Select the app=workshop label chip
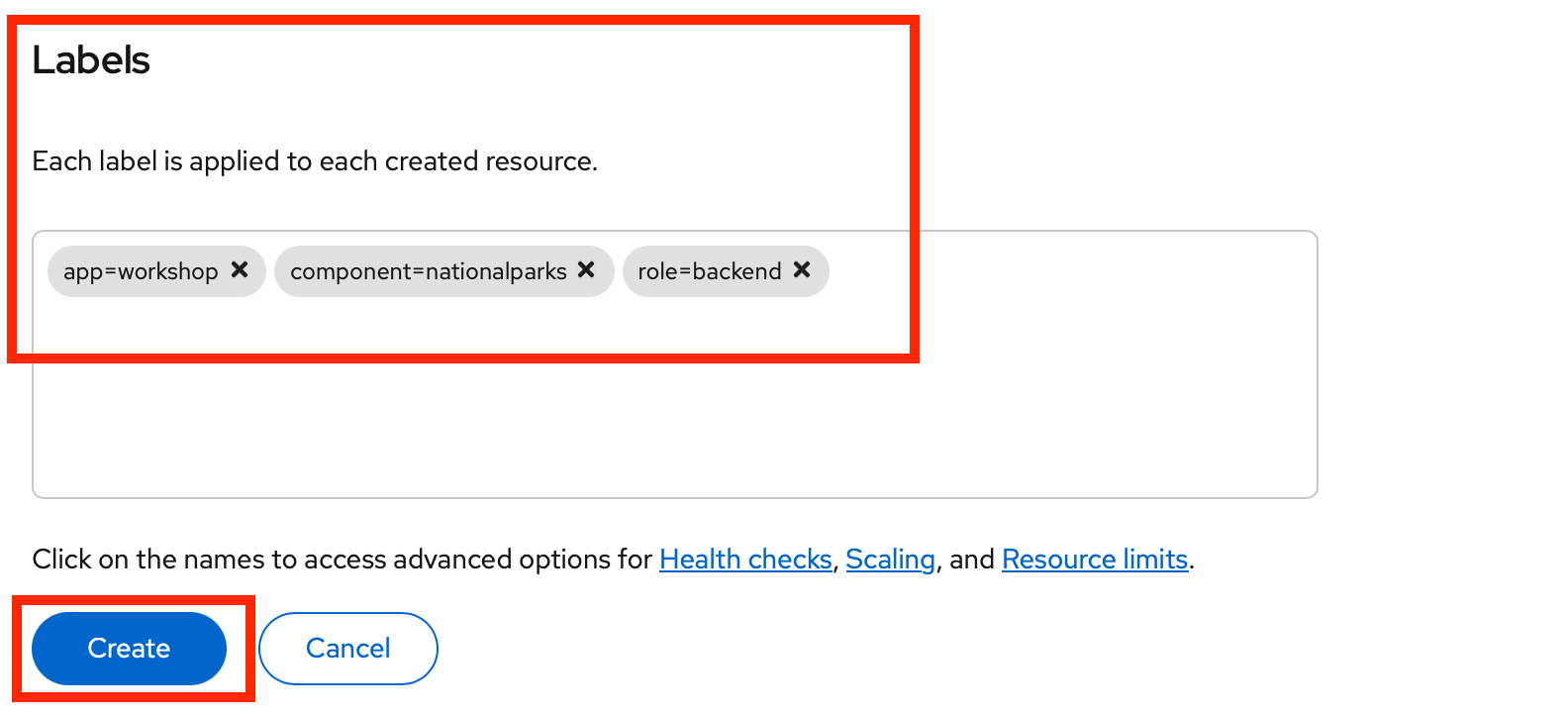The image size is (1568, 715). [x=139, y=270]
